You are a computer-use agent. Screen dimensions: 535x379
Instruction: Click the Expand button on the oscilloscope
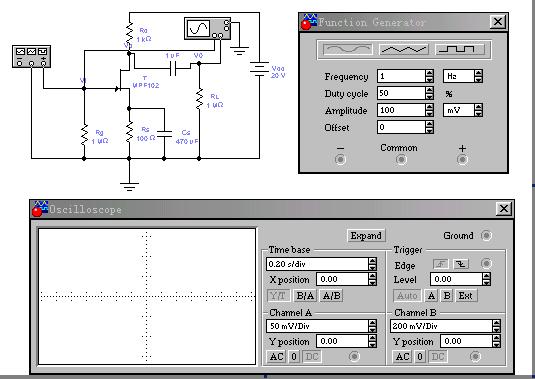[x=366, y=236]
